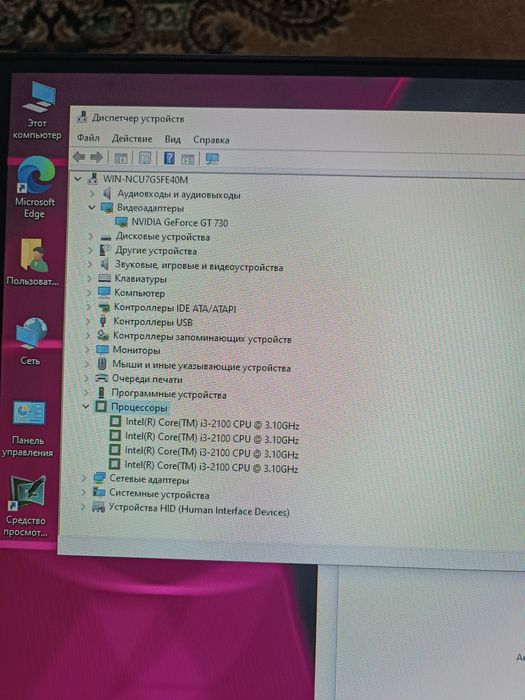Click the Клавиатуры keyboard icon
This screenshot has height=700, width=525.
click(x=104, y=278)
